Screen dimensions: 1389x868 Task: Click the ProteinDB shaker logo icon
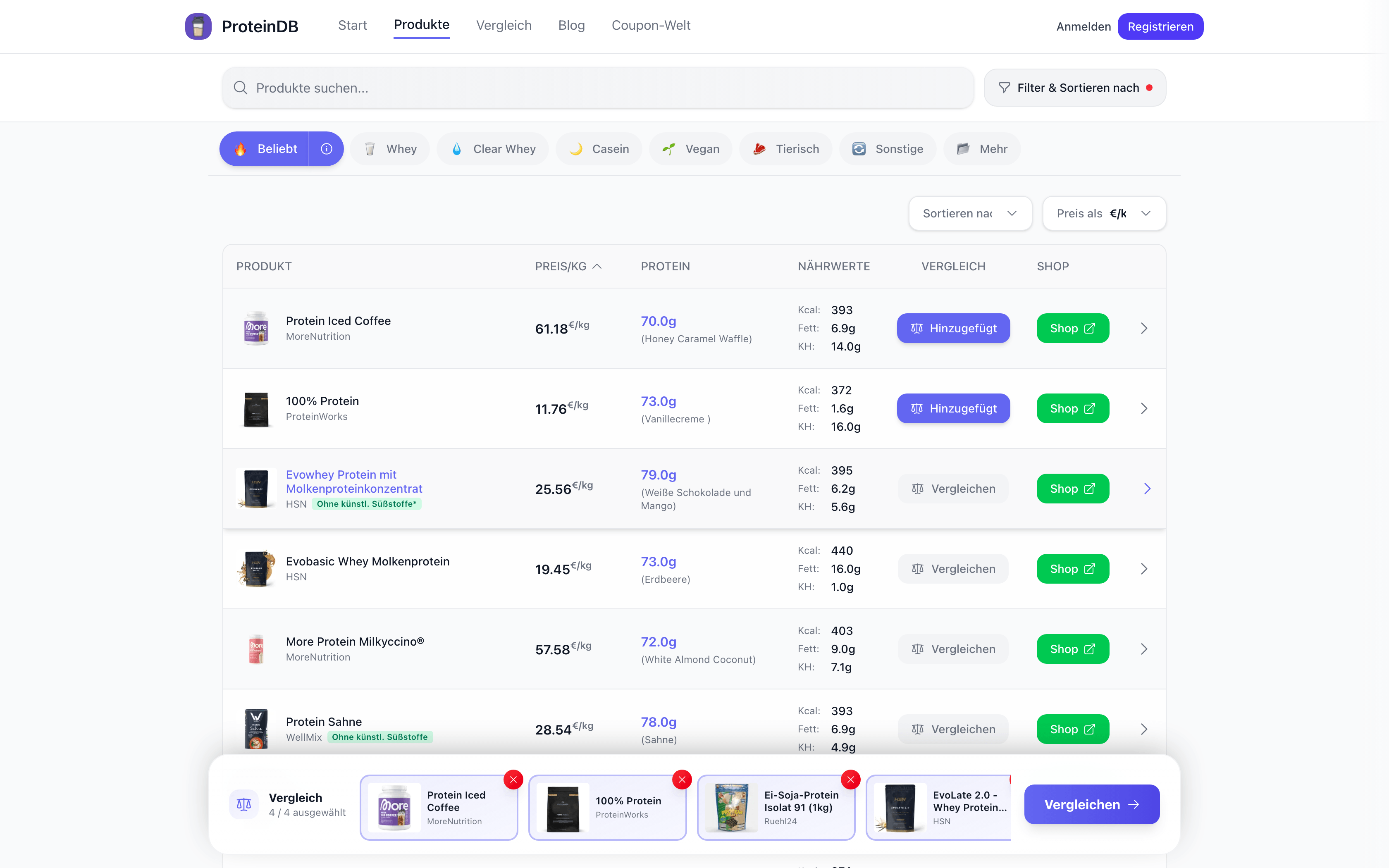tap(198, 26)
